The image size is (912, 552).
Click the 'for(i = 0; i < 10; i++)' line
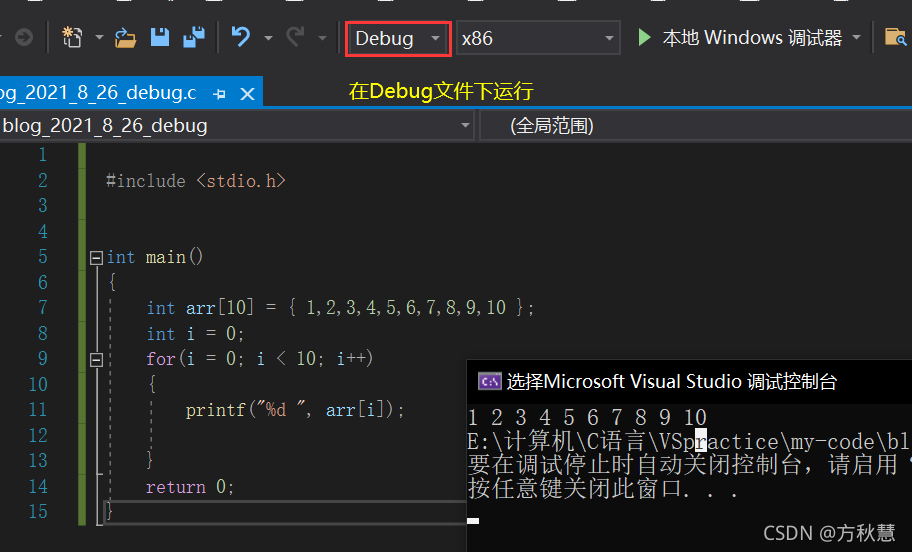point(259,359)
